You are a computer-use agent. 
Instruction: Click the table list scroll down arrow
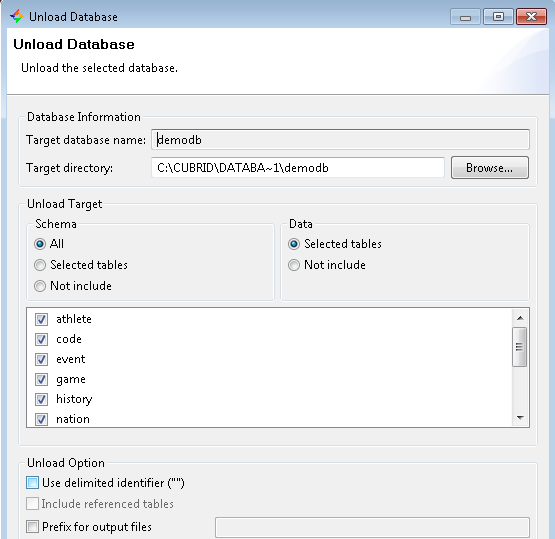click(520, 418)
